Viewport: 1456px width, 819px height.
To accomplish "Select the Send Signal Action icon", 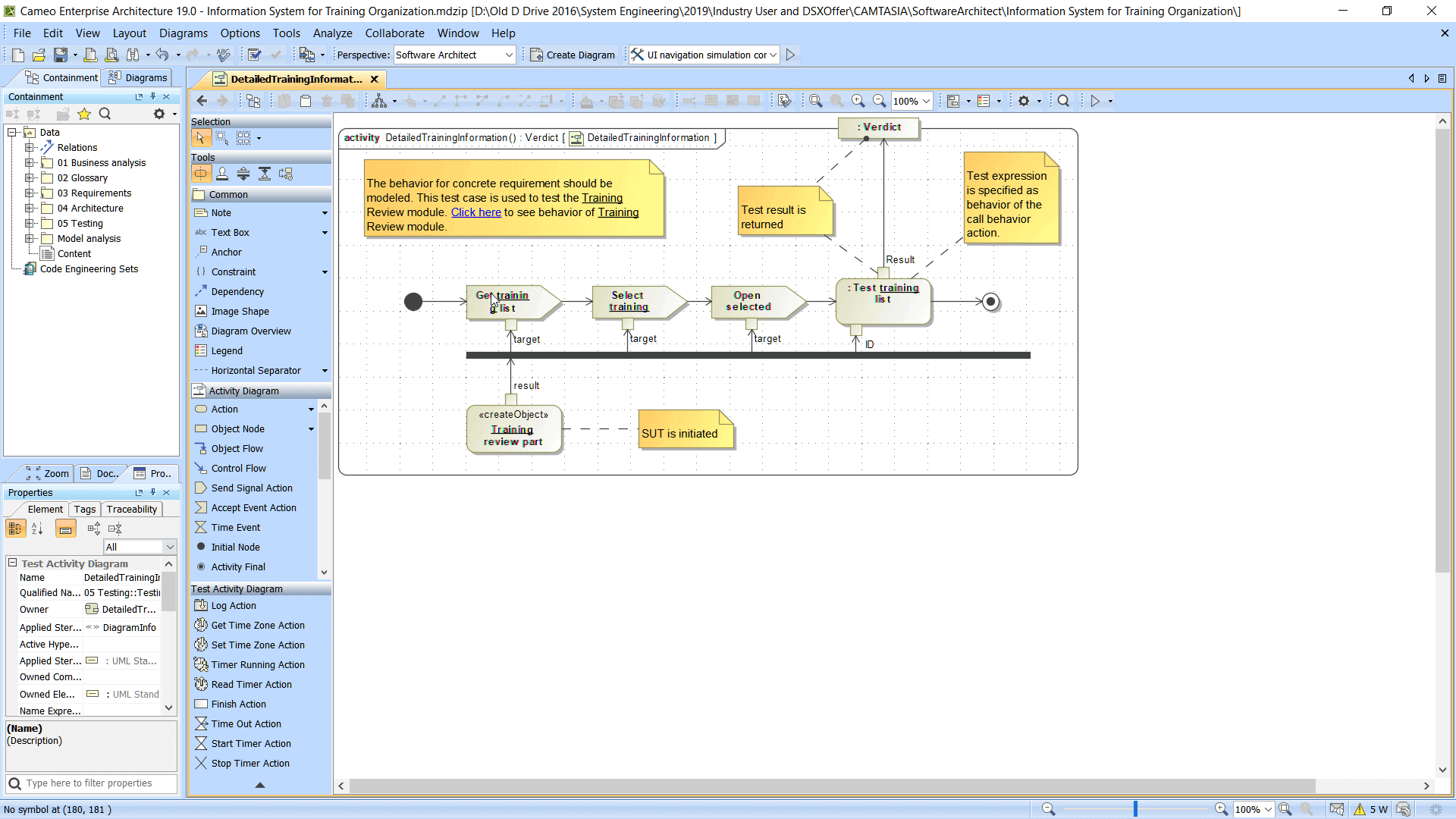I will coord(201,488).
